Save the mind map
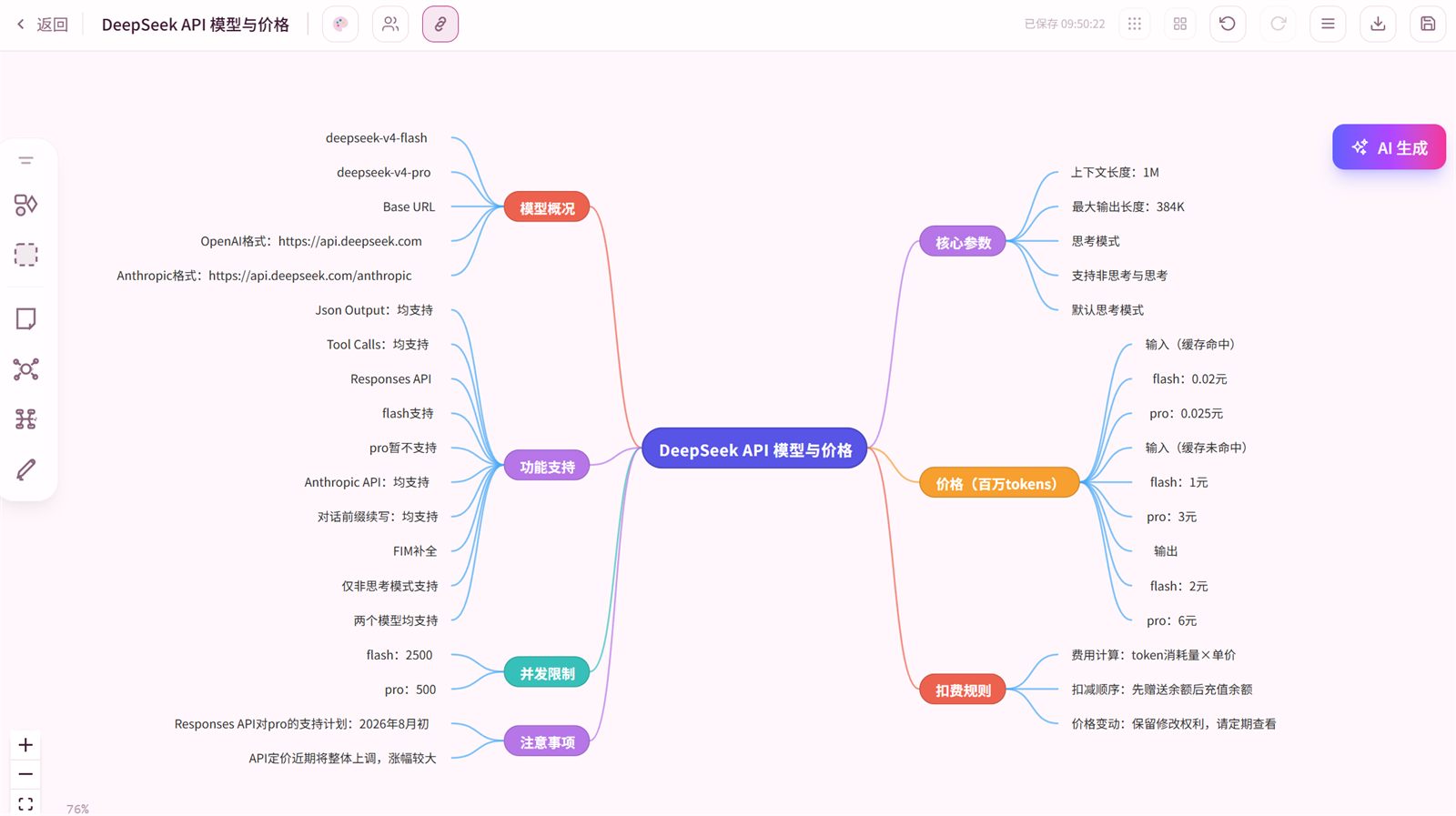 [1428, 25]
